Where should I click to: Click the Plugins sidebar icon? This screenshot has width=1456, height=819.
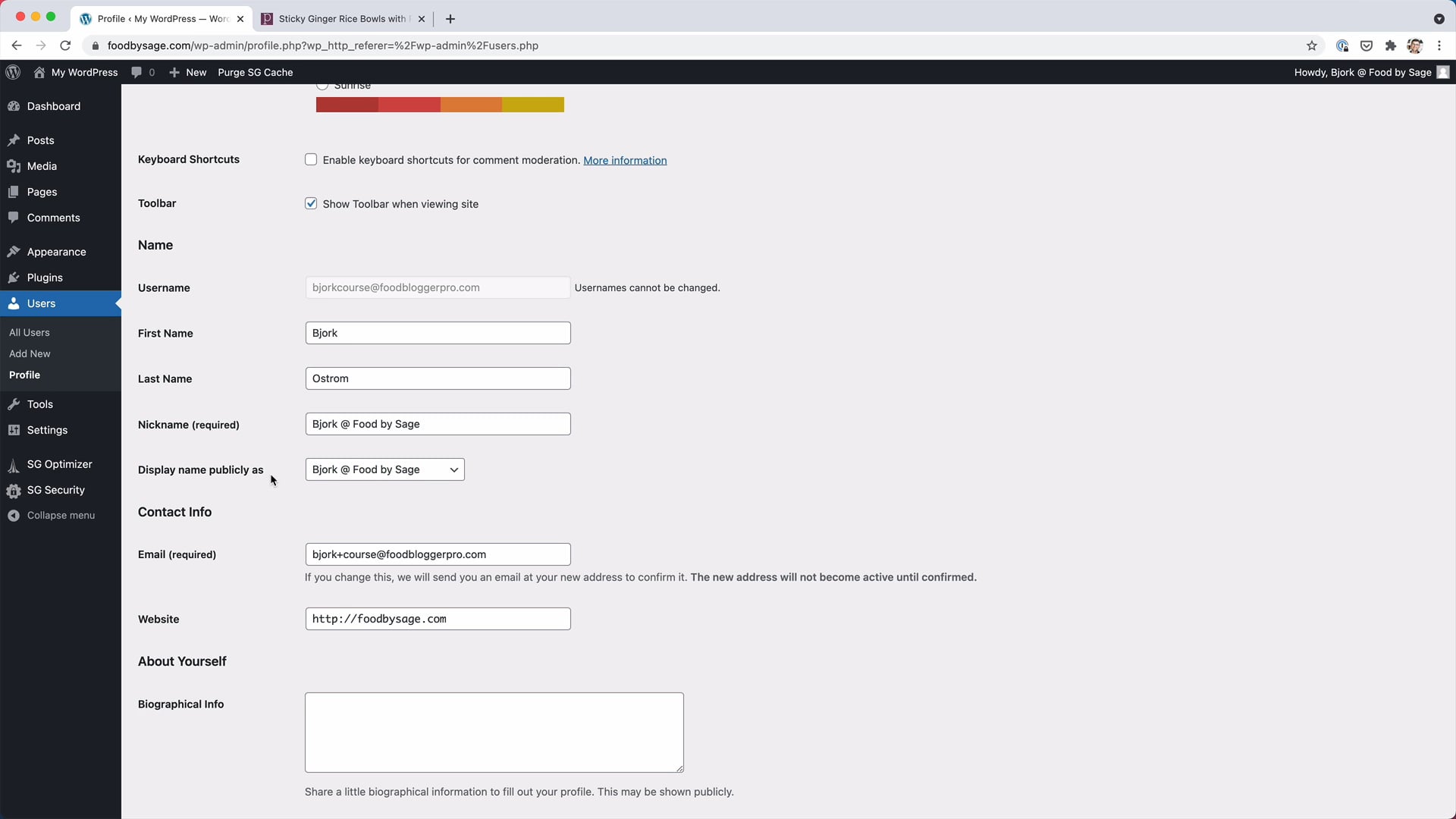pyautogui.click(x=14, y=278)
